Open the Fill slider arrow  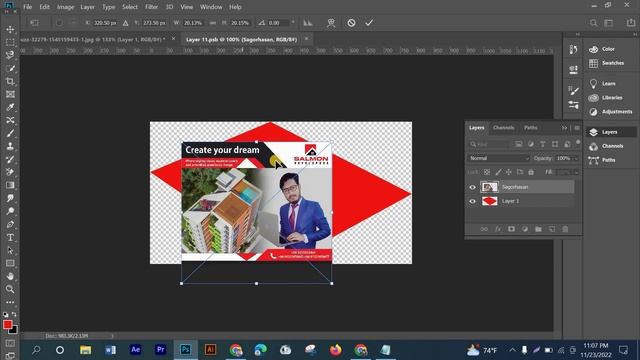click(576, 172)
